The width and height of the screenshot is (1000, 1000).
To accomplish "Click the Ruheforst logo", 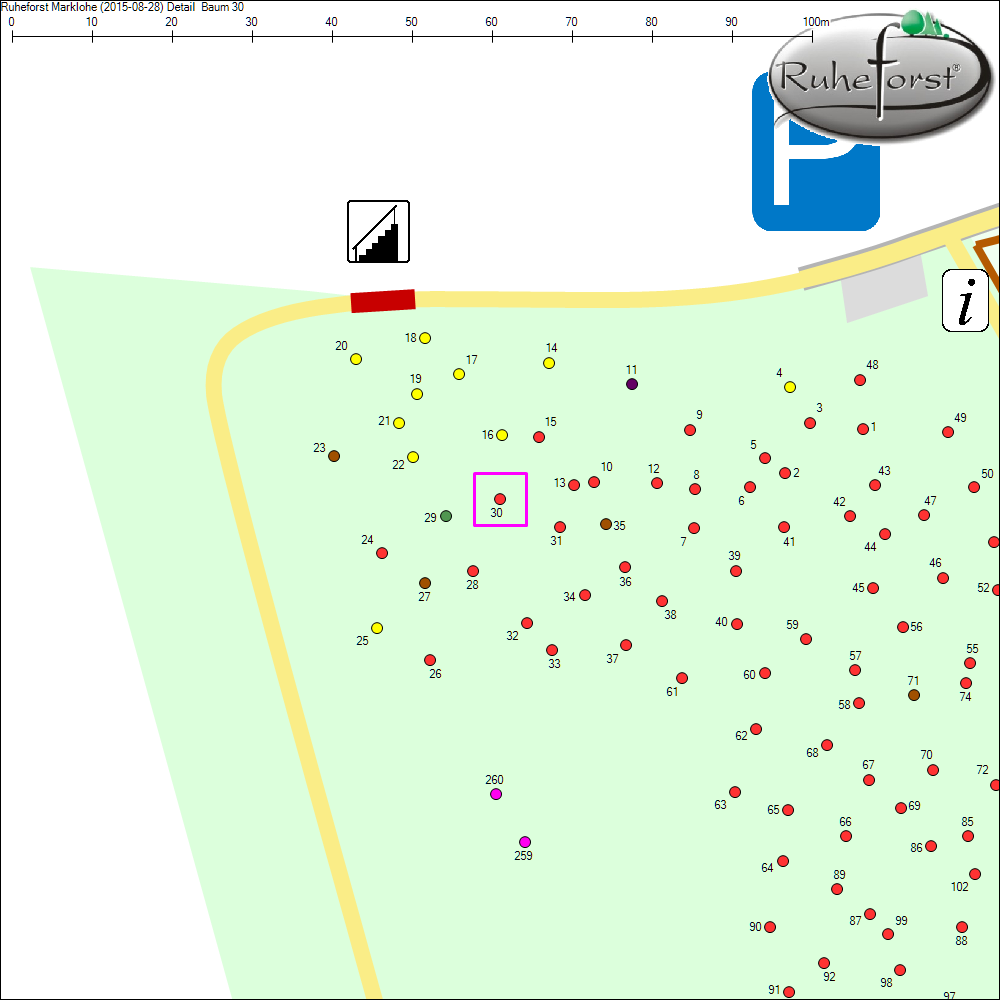I will (880, 75).
